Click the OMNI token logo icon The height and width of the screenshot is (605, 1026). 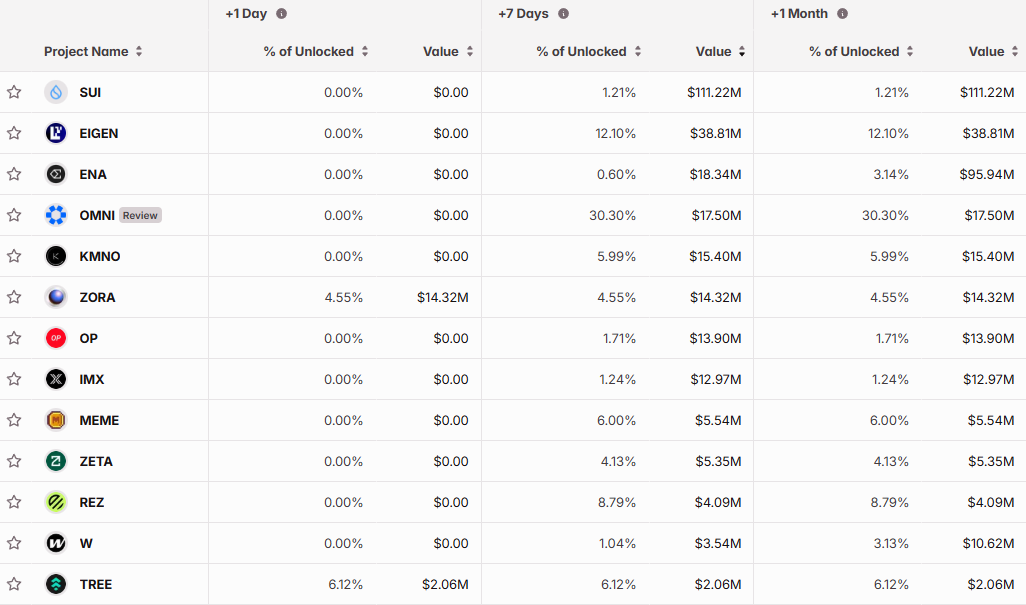[x=56, y=215]
